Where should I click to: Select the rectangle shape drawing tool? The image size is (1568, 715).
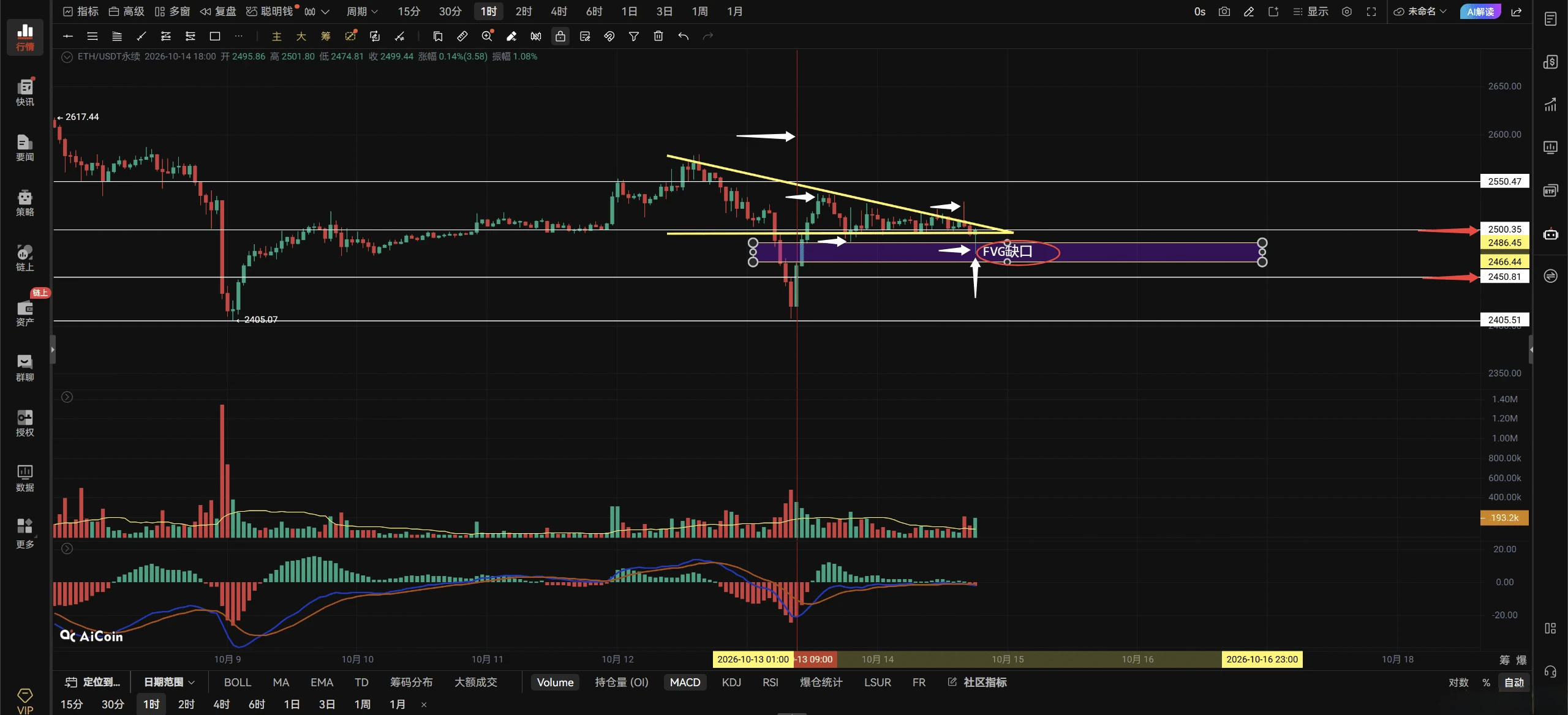point(215,37)
